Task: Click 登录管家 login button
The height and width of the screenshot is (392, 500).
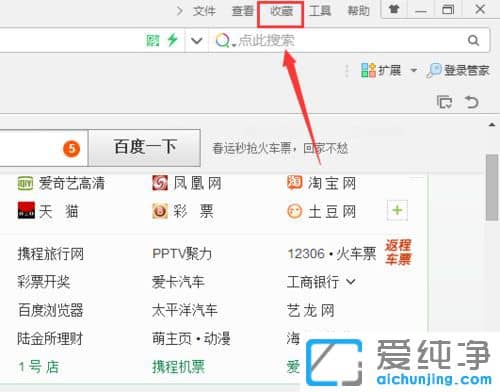Action: (x=458, y=71)
